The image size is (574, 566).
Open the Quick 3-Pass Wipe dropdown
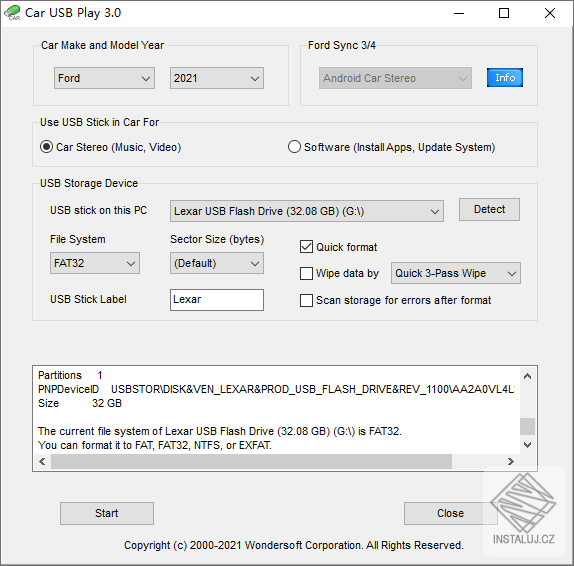coord(456,273)
